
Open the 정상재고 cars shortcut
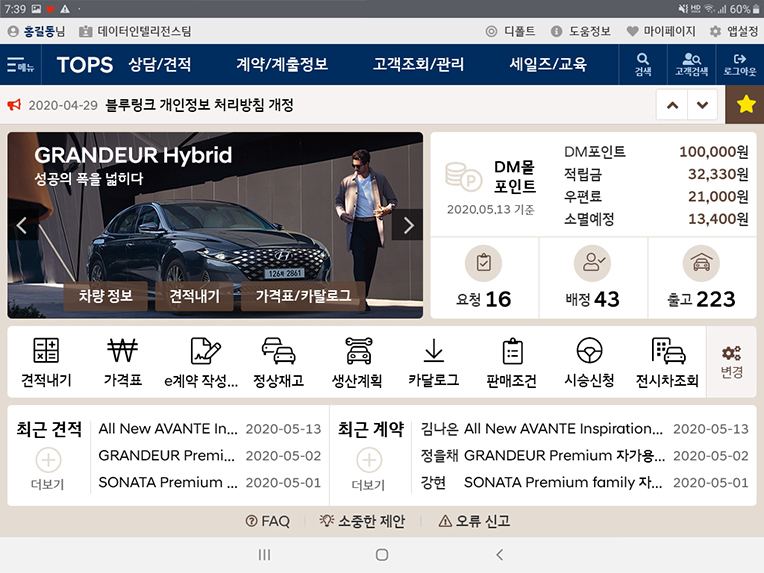click(278, 350)
